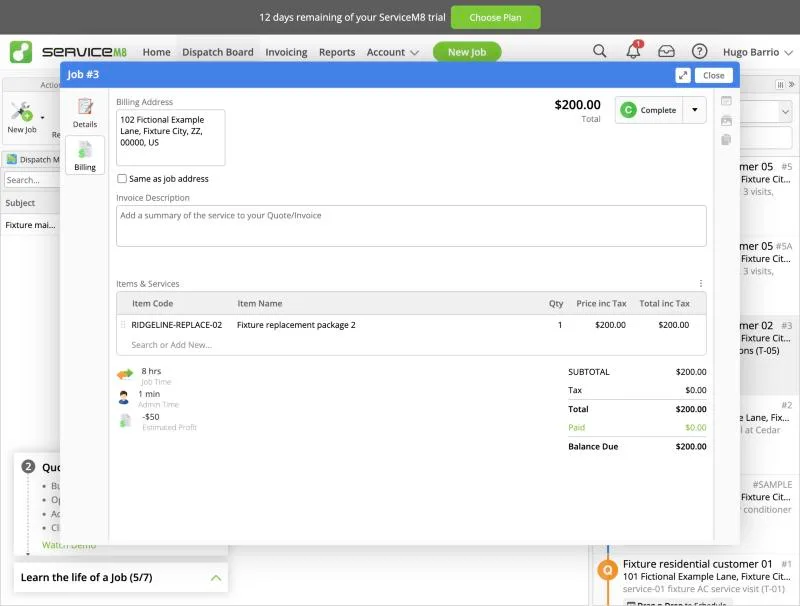Viewport: 800px width, 606px height.
Task: Click the Item Code column header
Action: 153,304
